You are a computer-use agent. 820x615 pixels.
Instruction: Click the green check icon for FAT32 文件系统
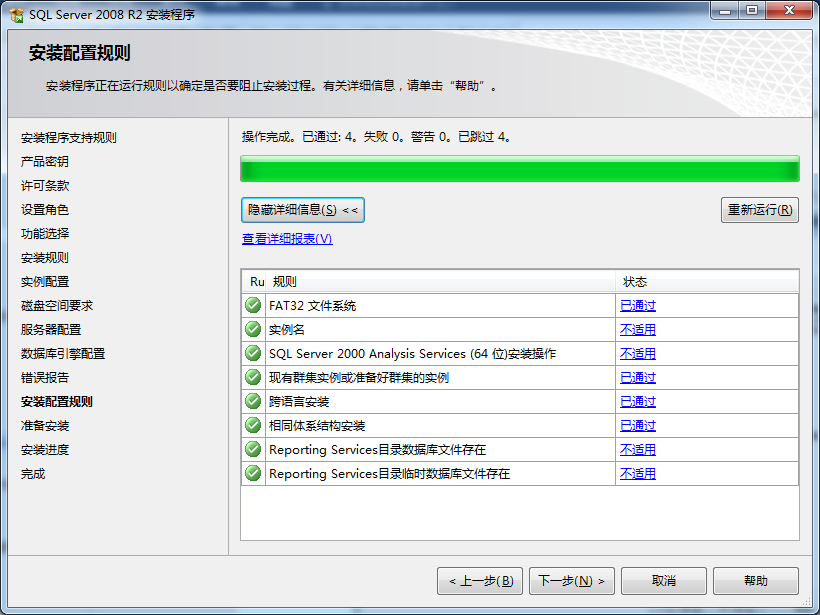pos(253,305)
